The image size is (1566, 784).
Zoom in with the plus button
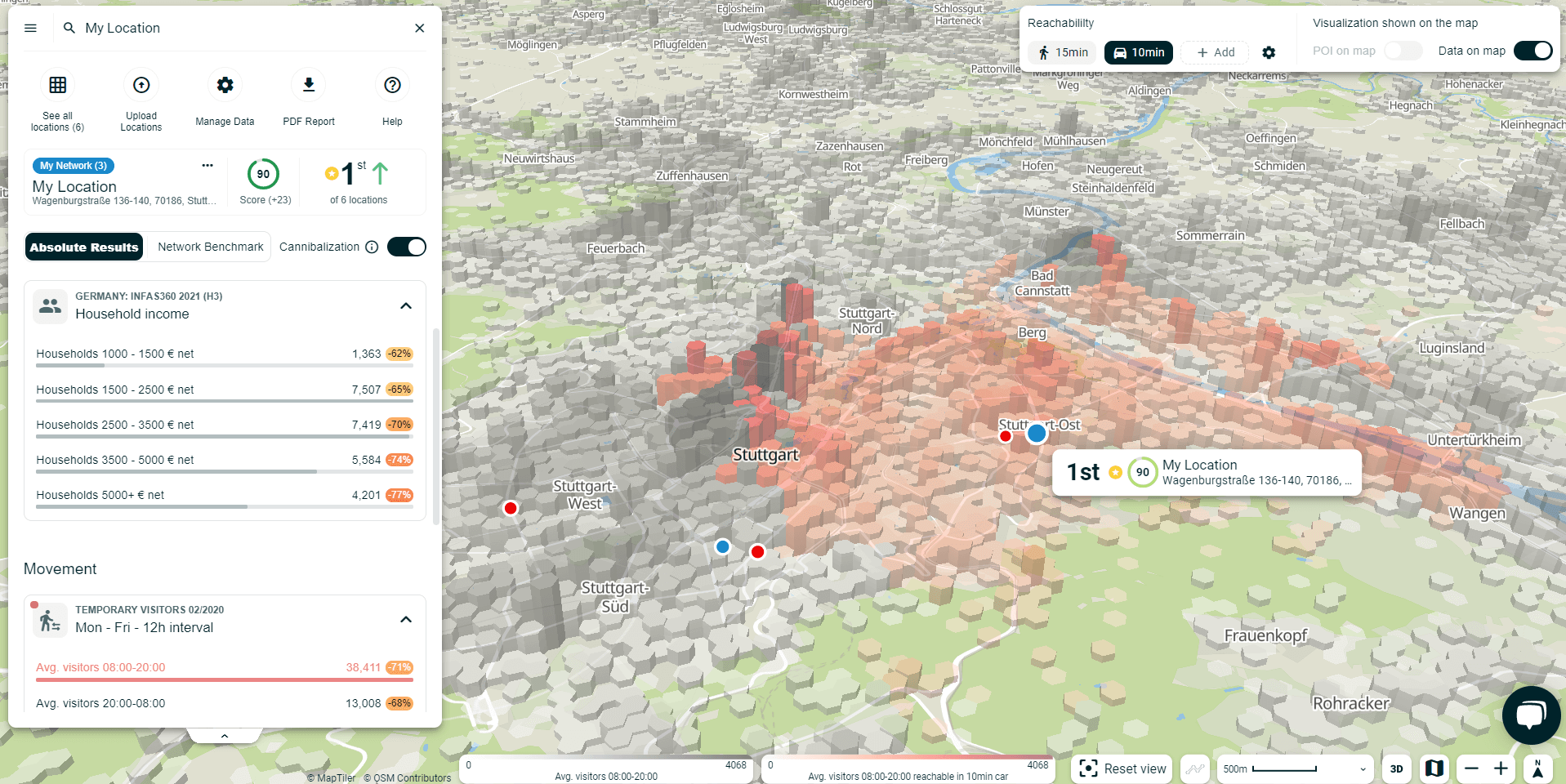(x=1501, y=768)
